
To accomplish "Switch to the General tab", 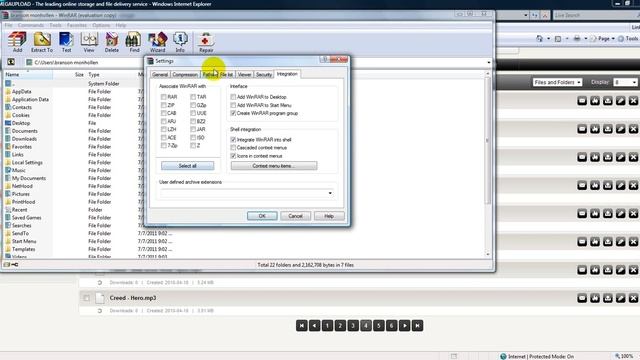I will [160, 74].
